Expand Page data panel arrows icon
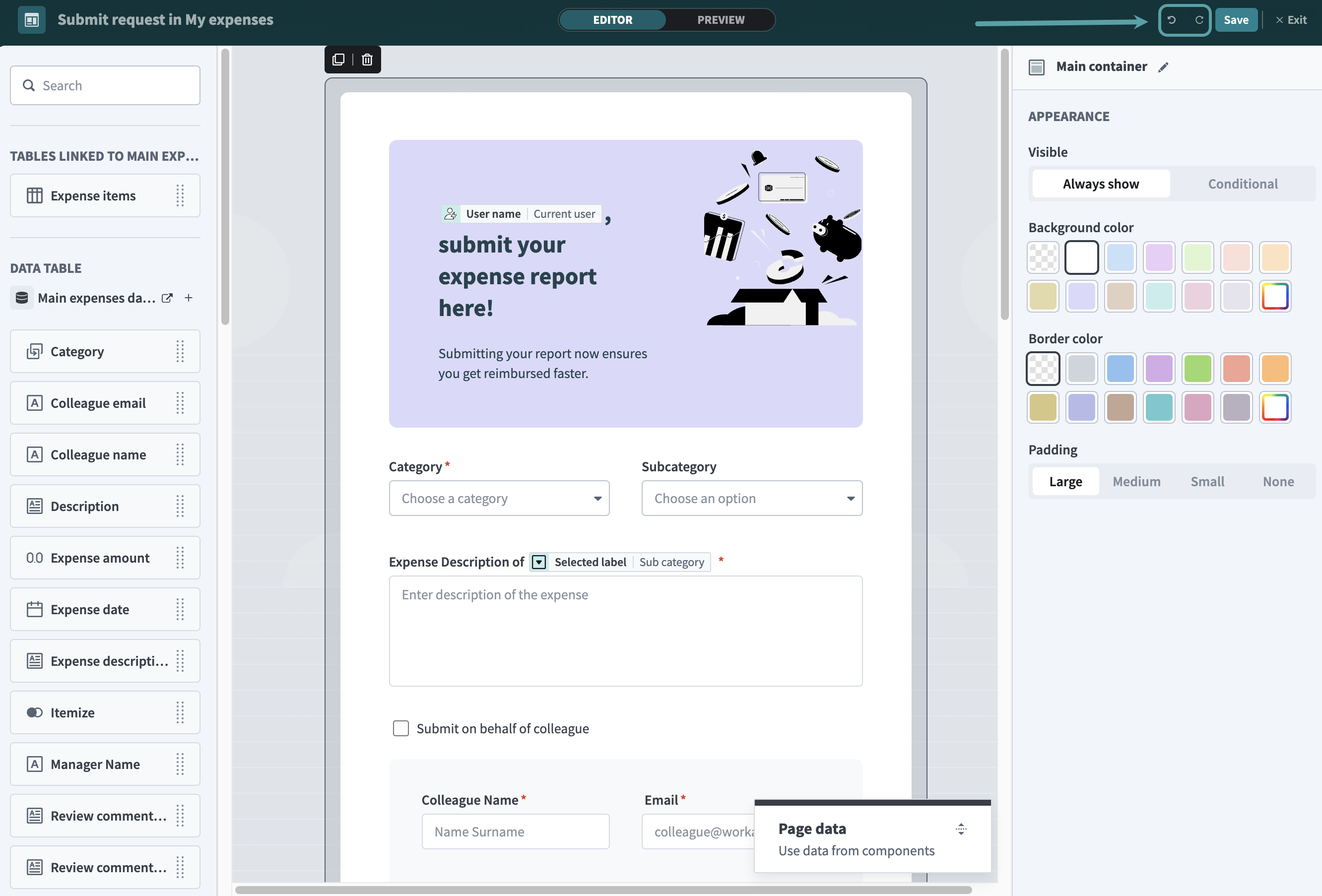Viewport: 1322px width, 896px height. coord(961,829)
